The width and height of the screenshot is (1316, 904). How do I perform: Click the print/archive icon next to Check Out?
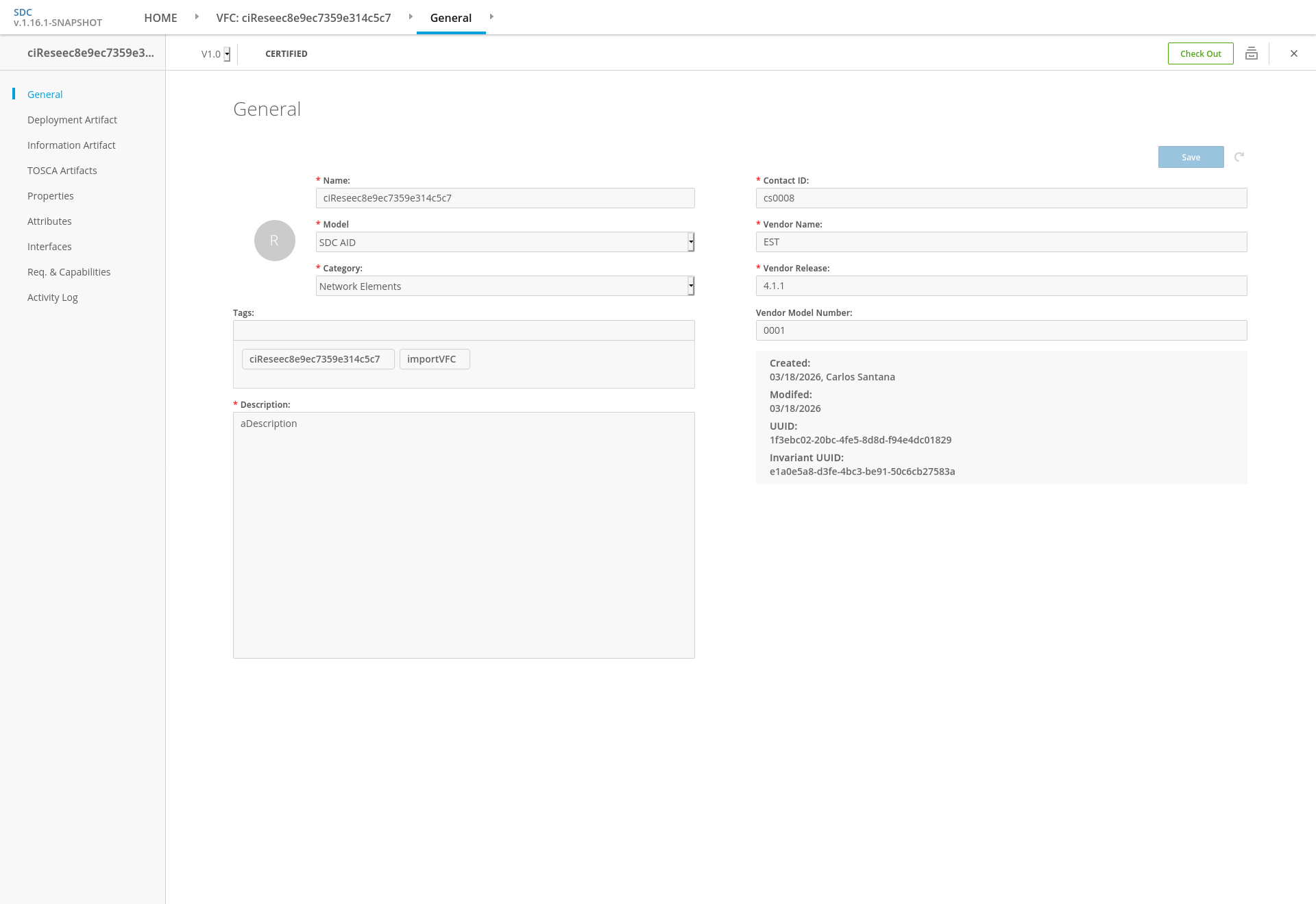(x=1251, y=53)
